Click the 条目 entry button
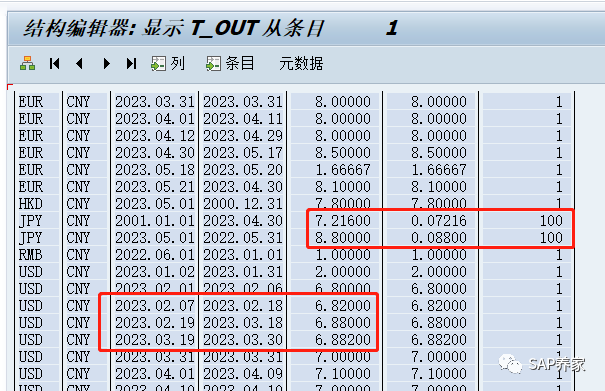 tap(230, 63)
